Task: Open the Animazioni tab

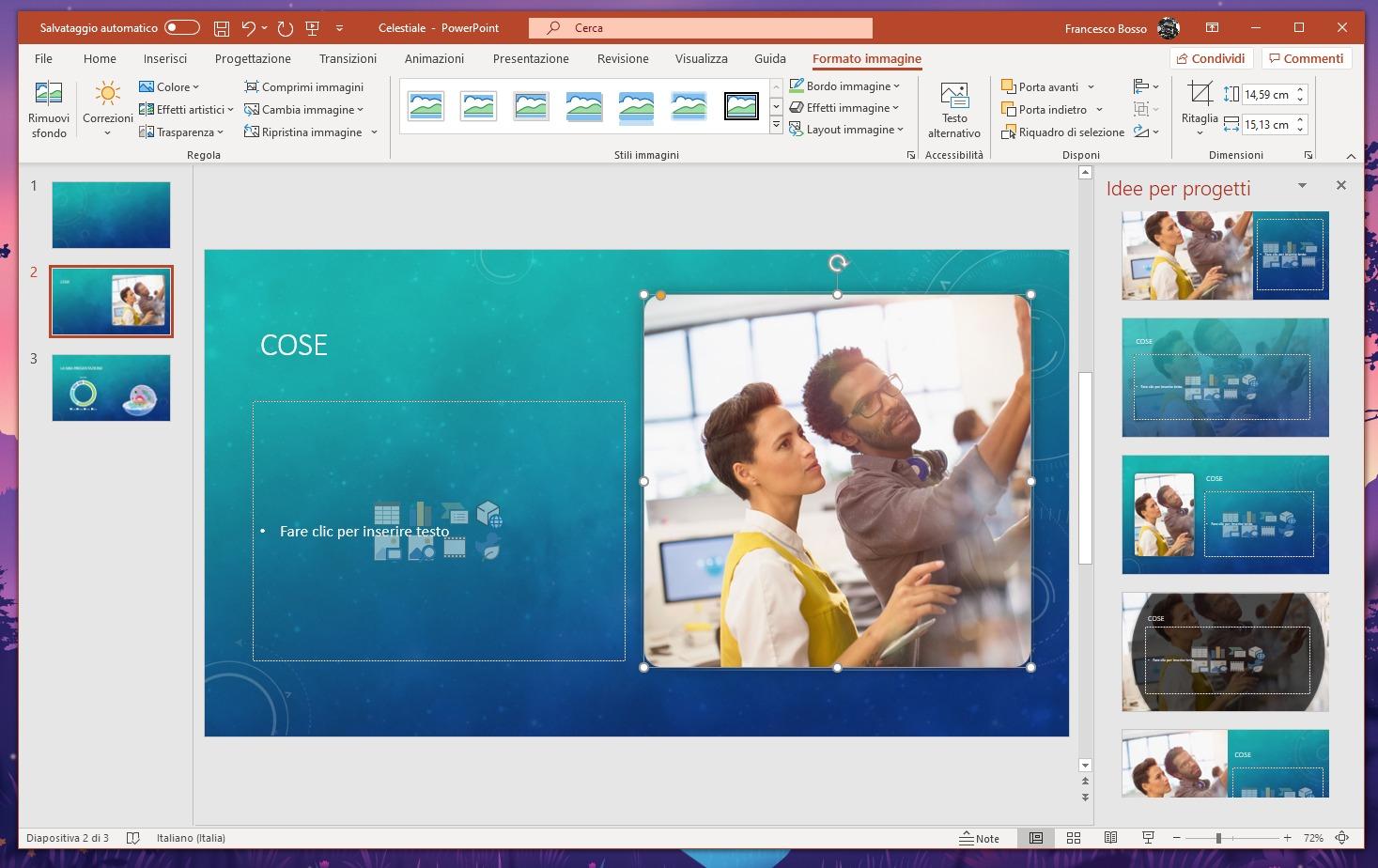Action: (434, 58)
